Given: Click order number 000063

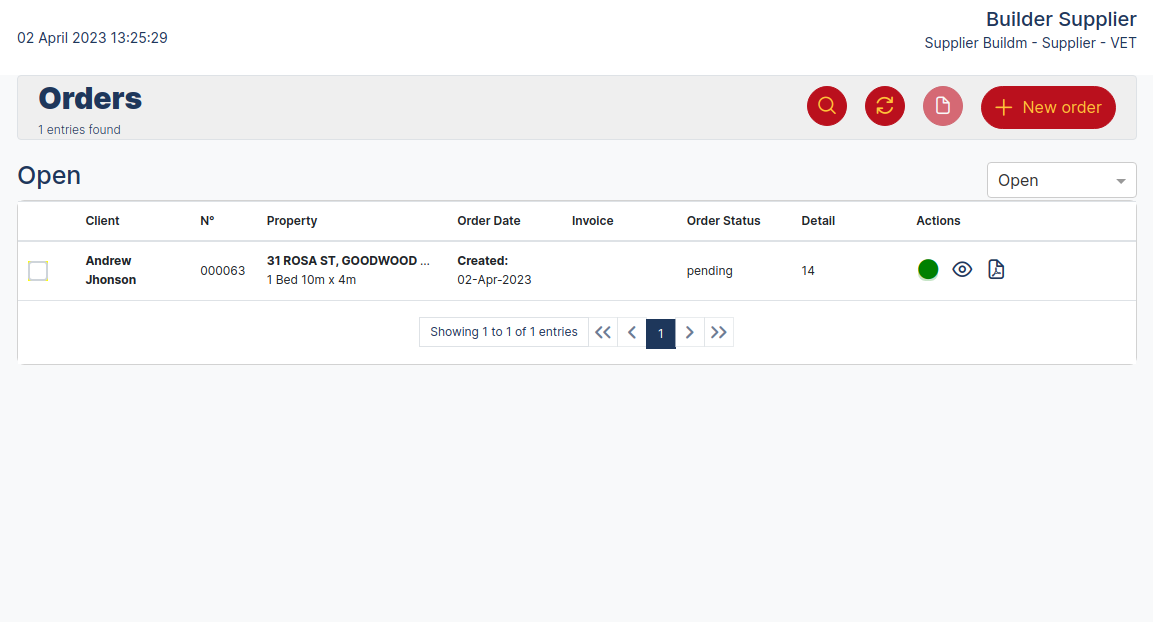Looking at the screenshot, I should (223, 271).
